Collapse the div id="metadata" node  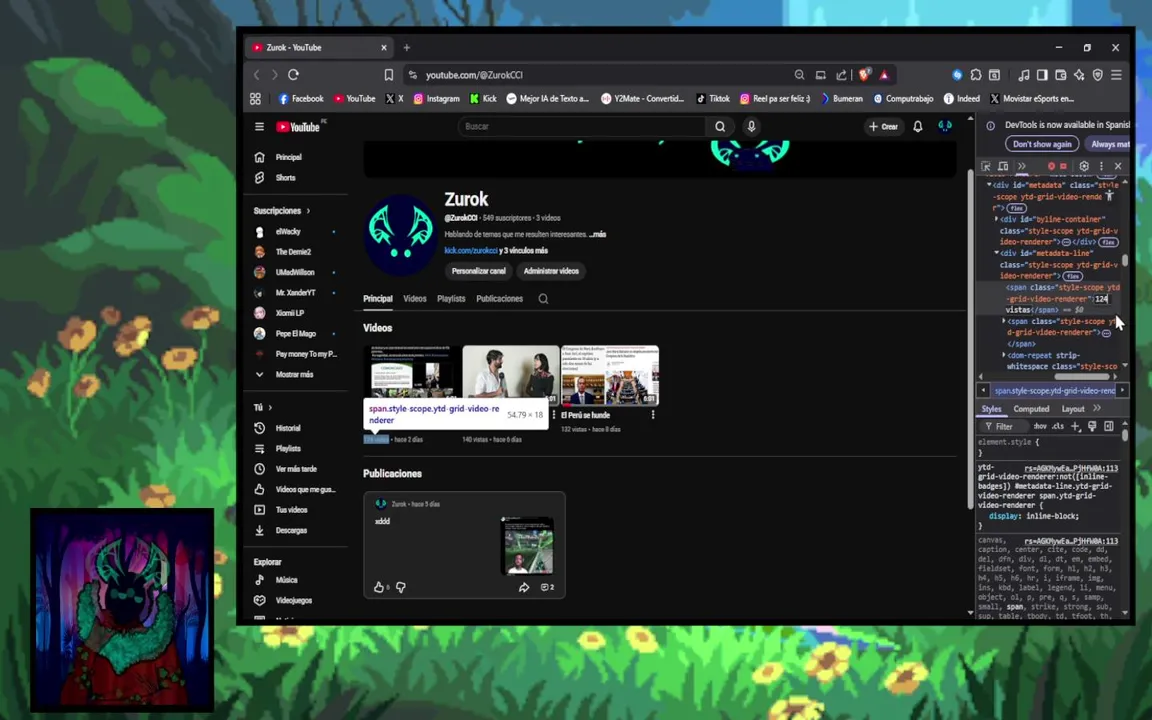click(989, 185)
